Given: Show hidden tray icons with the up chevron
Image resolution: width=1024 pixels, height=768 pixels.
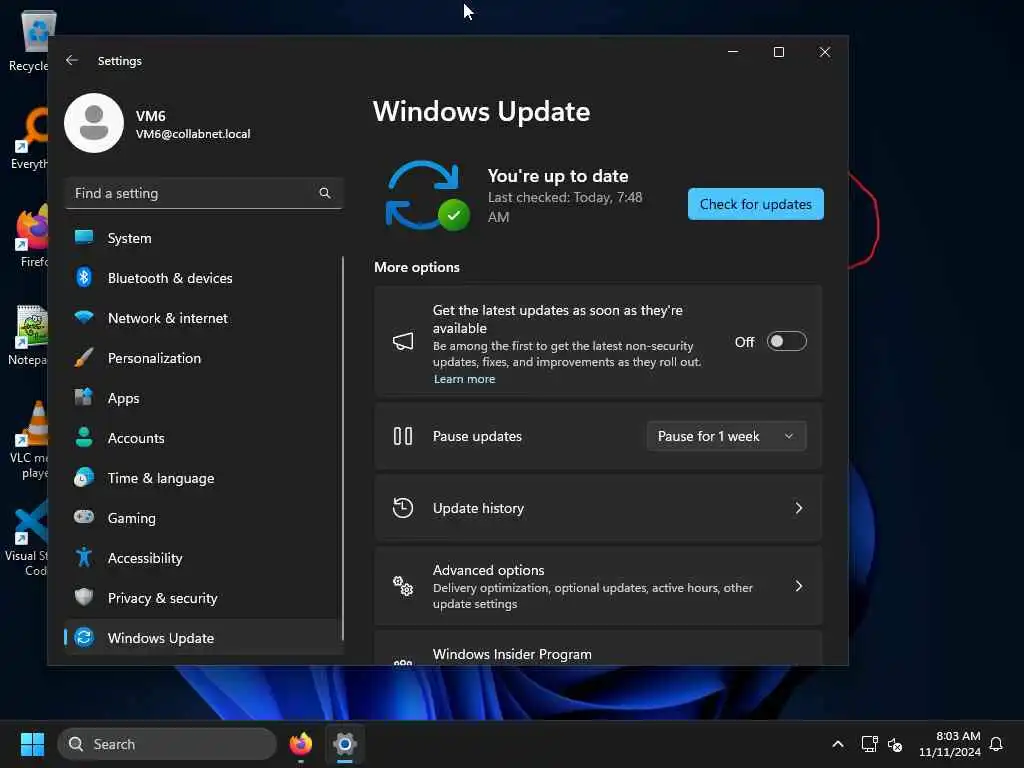Looking at the screenshot, I should (x=838, y=744).
